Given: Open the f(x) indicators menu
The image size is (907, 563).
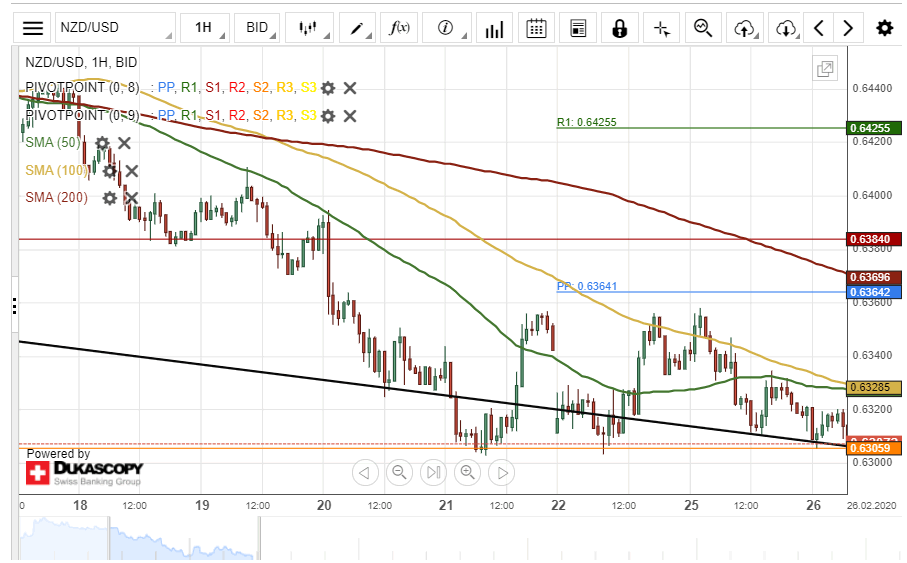Looking at the screenshot, I should click(x=399, y=28).
